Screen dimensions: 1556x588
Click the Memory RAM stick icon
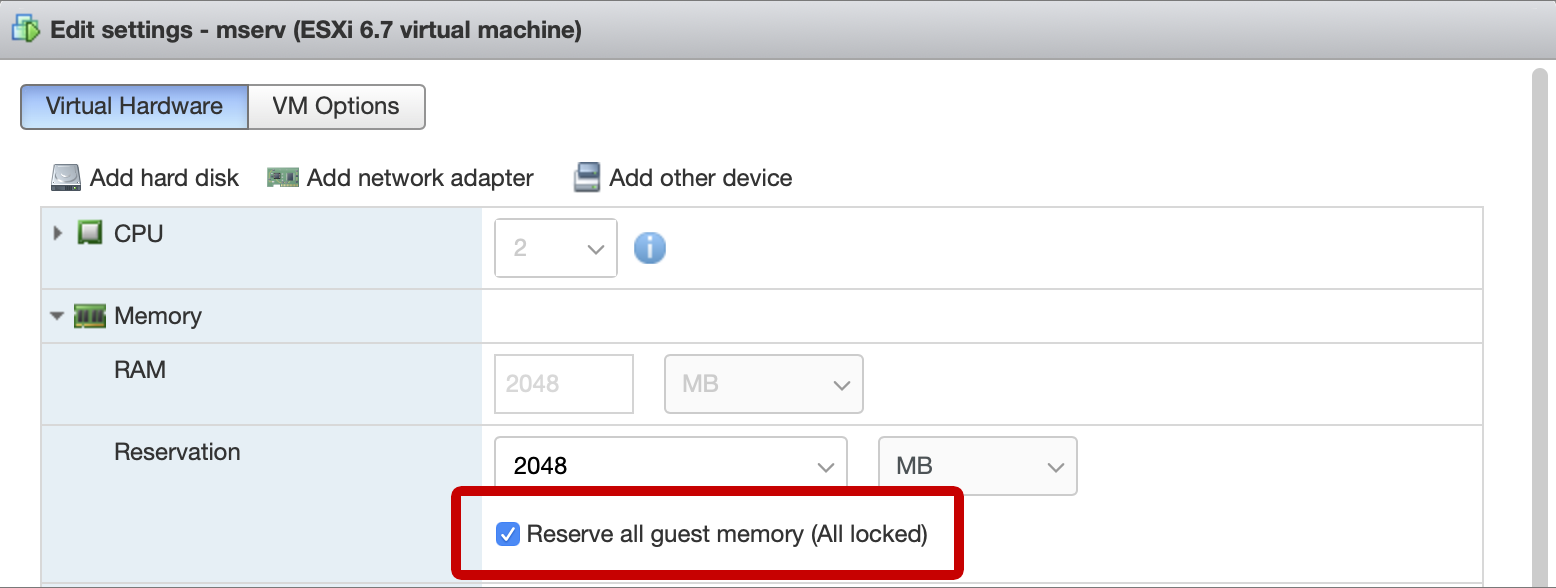[90, 317]
